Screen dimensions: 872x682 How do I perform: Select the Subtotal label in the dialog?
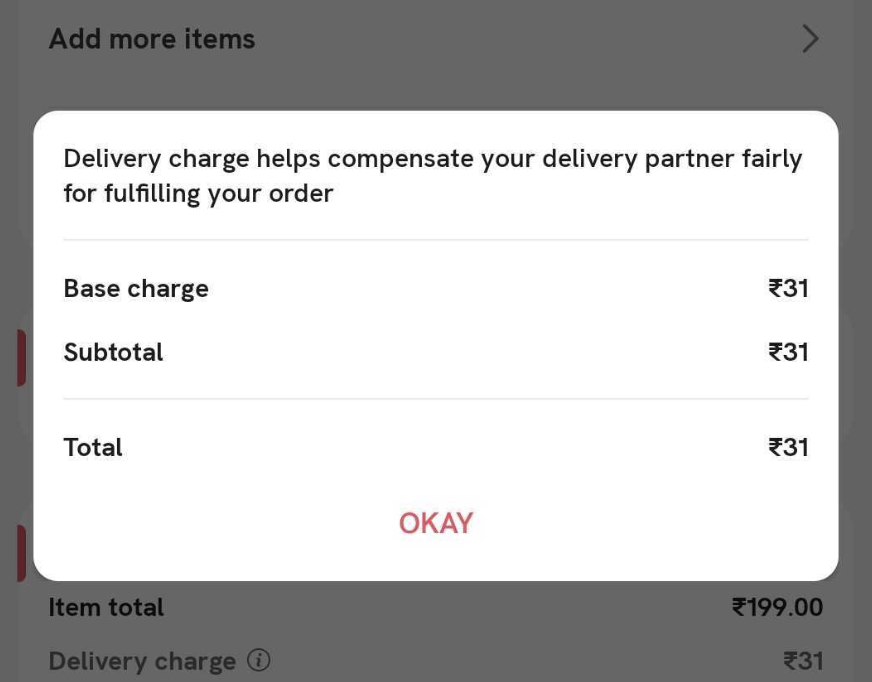[x=113, y=352]
